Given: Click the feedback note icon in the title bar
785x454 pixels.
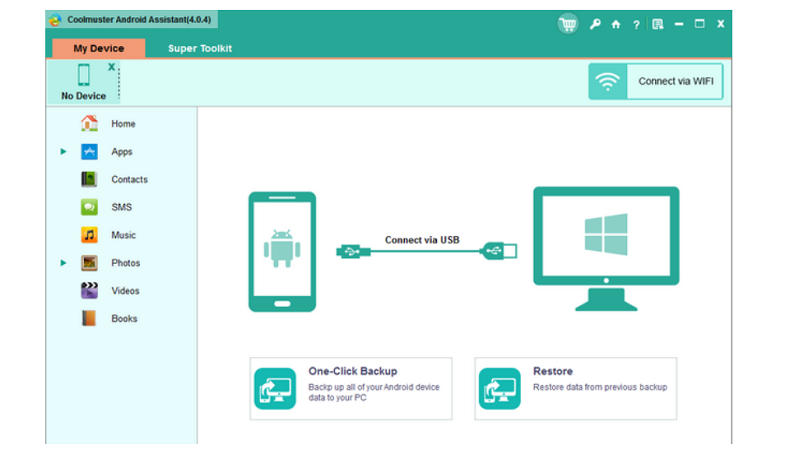Looking at the screenshot, I should point(658,24).
